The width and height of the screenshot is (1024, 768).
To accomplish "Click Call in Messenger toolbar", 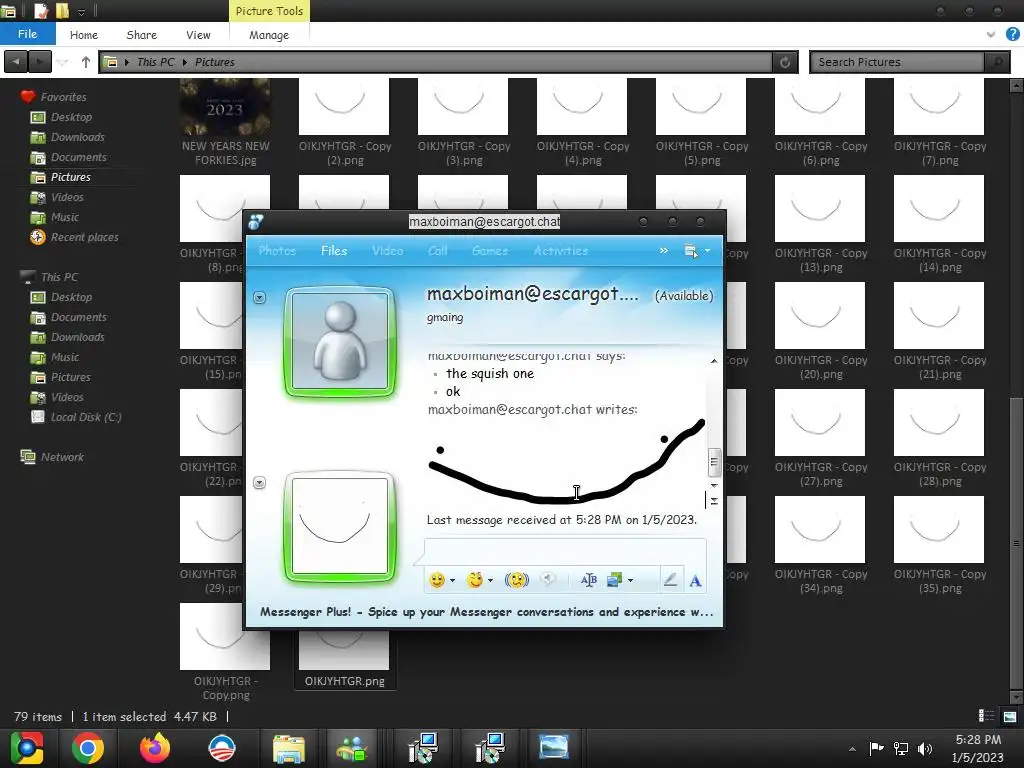I will pyautogui.click(x=438, y=251).
